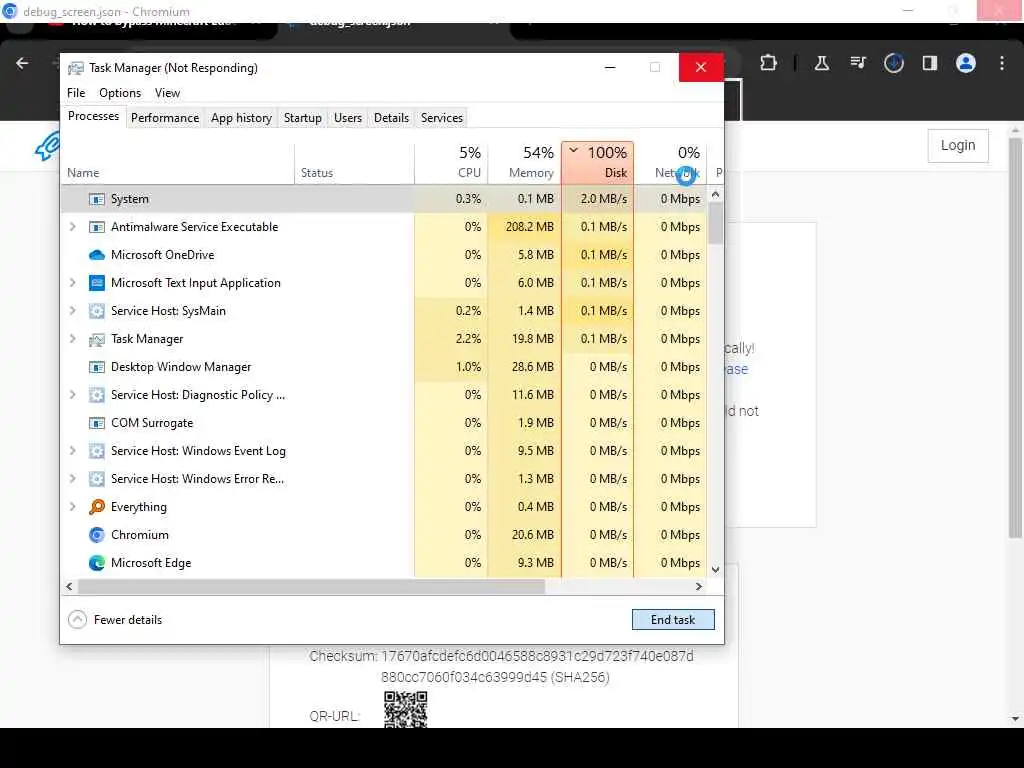Image resolution: width=1024 pixels, height=768 pixels.
Task: Go back in Chromium browser
Action: 22,63
